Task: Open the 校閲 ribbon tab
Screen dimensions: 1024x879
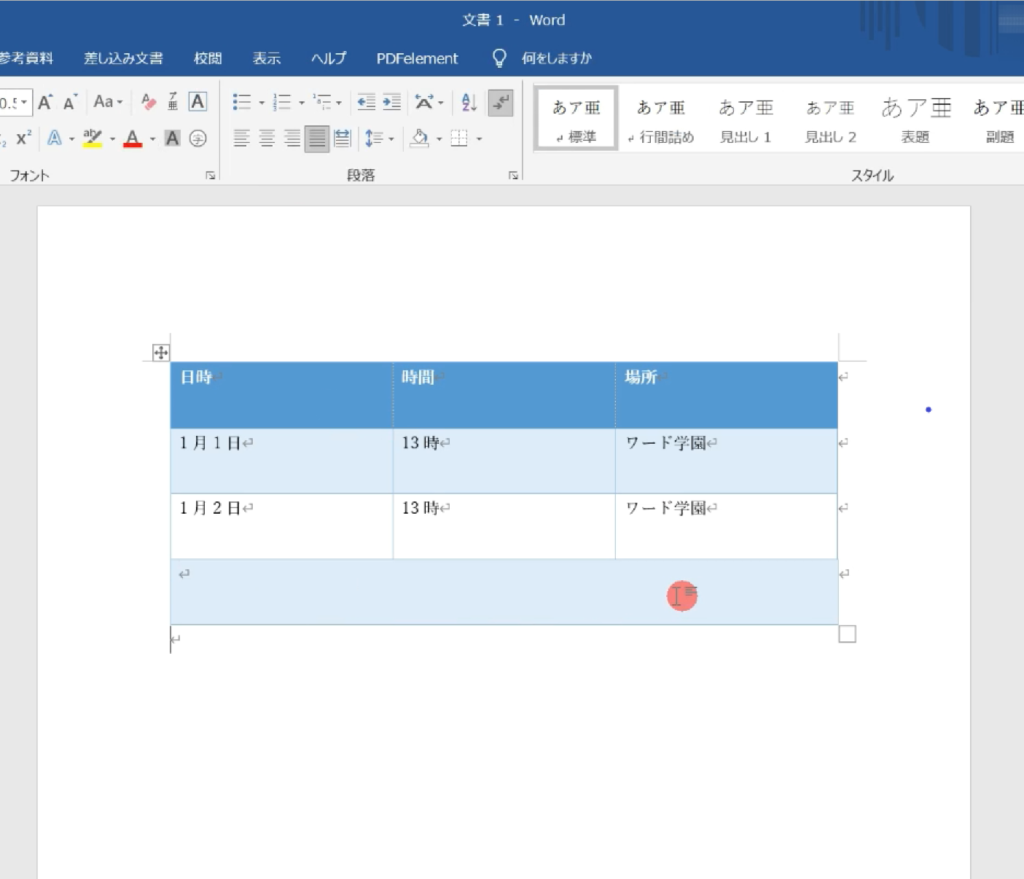Action: click(208, 58)
